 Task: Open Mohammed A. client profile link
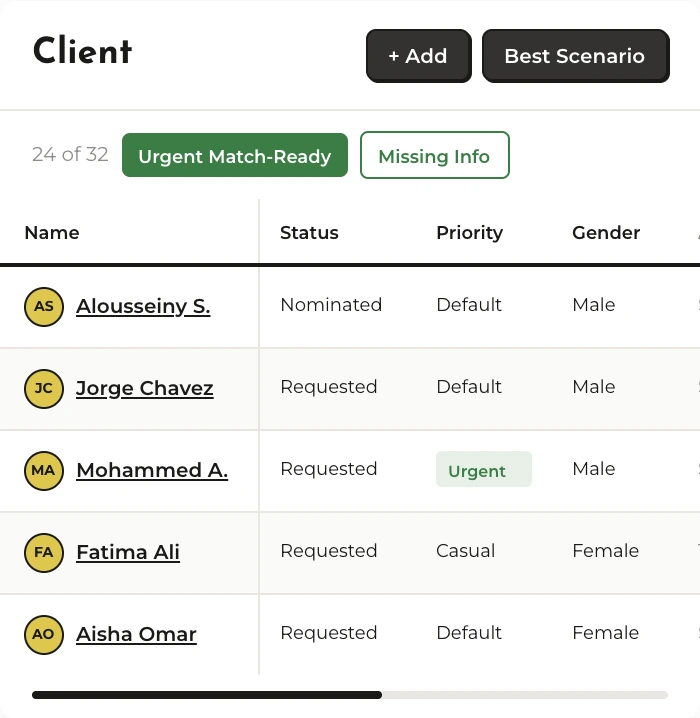point(152,471)
